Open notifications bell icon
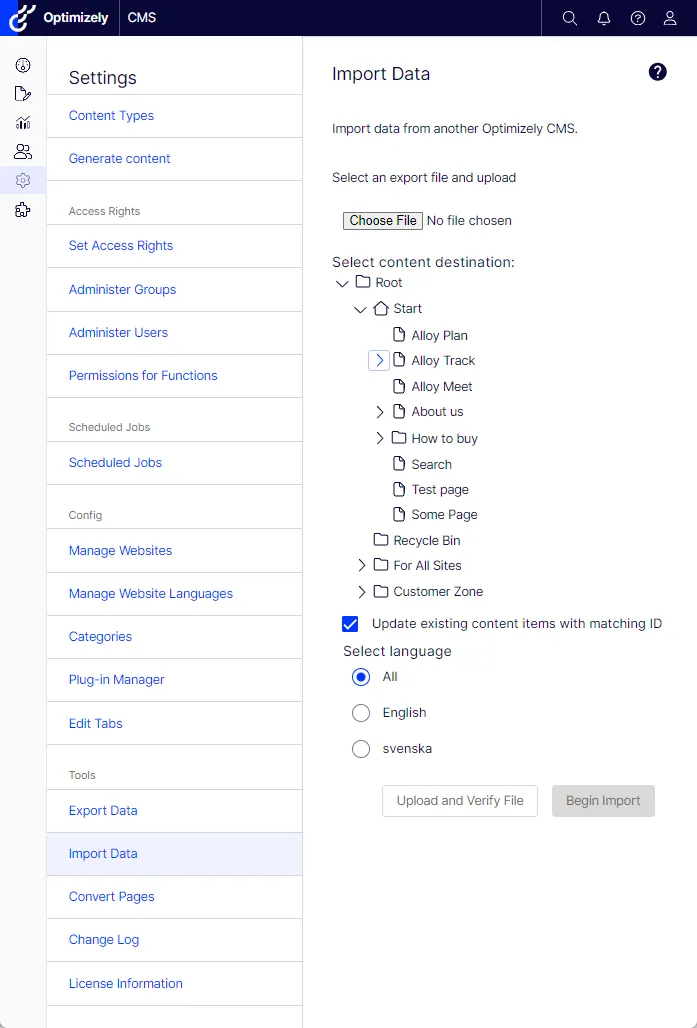 604,18
